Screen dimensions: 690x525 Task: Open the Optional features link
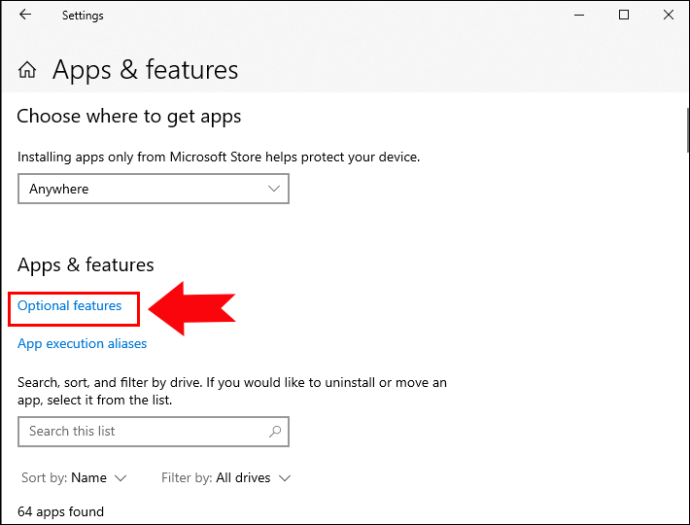coord(70,305)
